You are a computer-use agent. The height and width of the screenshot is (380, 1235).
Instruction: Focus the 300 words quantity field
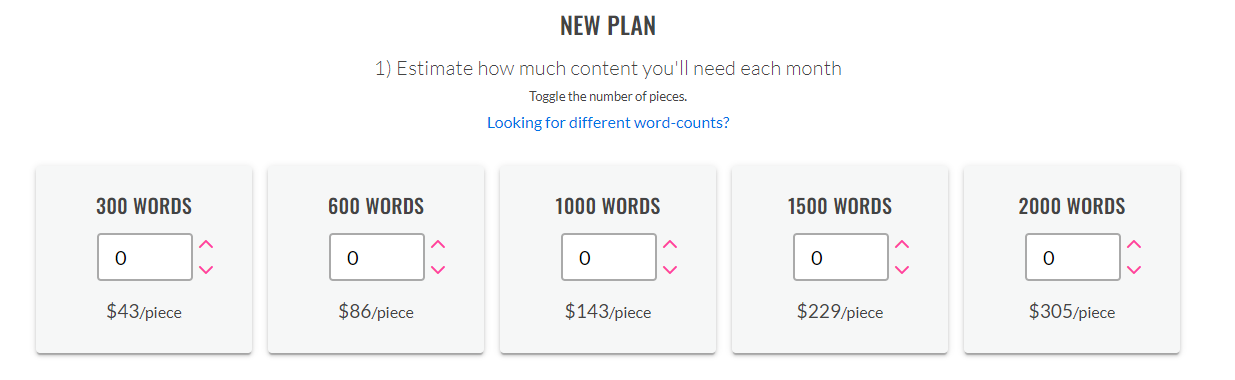coord(145,257)
